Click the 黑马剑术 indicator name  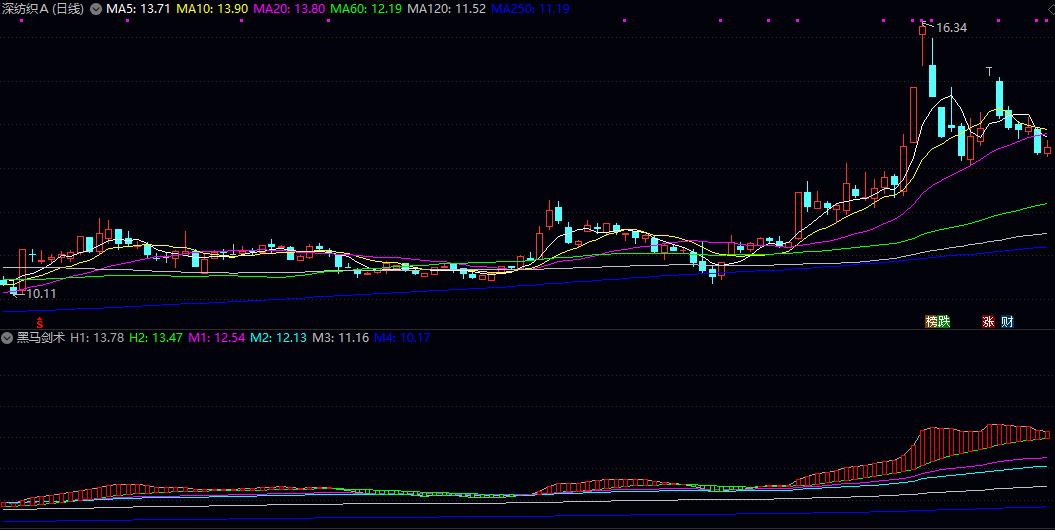click(x=41, y=337)
